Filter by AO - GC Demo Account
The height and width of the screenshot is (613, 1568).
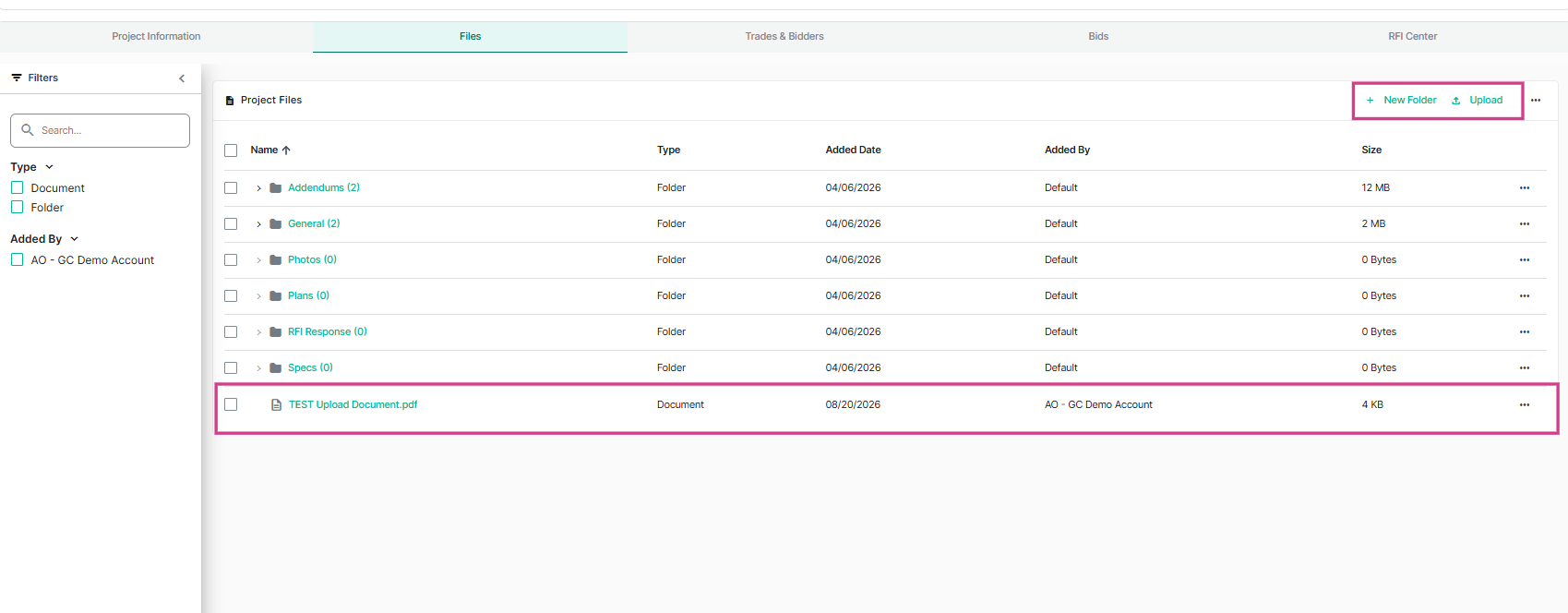(17, 260)
